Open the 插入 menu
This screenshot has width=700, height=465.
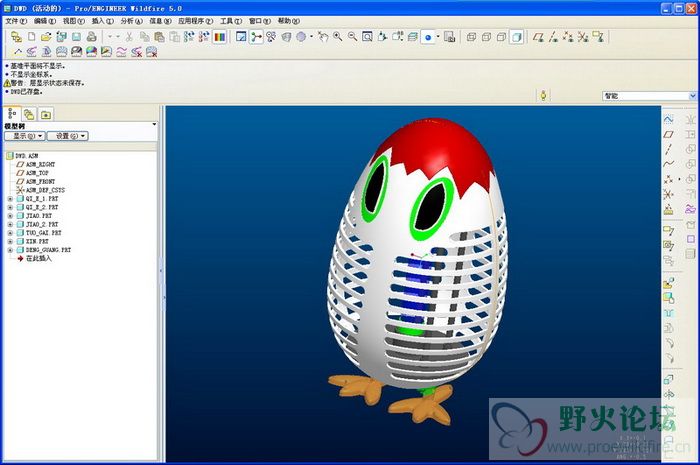tap(102, 21)
